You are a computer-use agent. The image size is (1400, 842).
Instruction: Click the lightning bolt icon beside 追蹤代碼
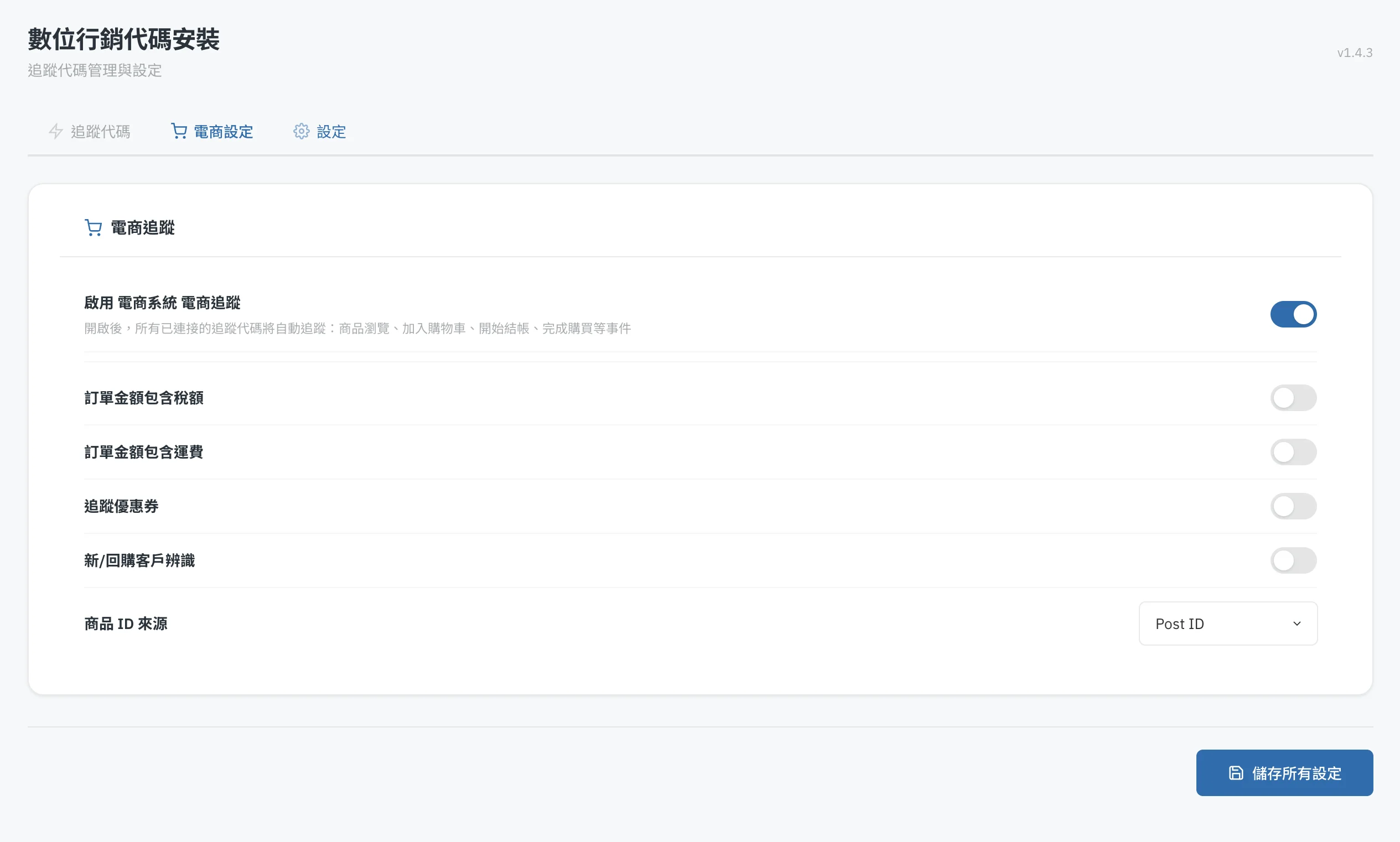click(x=55, y=132)
